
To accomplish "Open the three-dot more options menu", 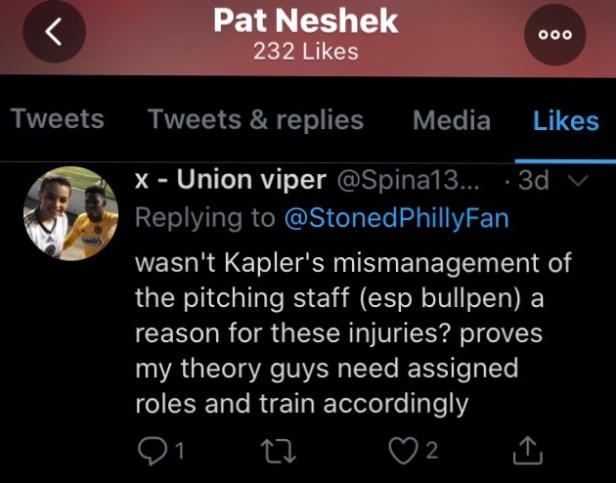I will point(555,33).
